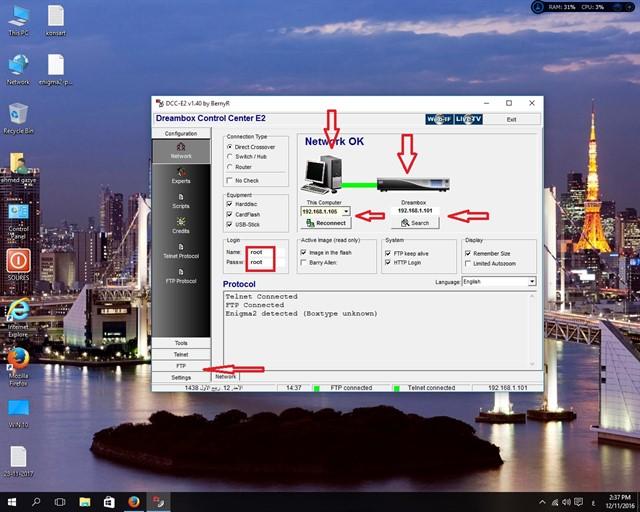Image resolution: width=640 pixels, height=512 pixels.
Task: Open the WIN 10 desktop icon
Action: (18, 413)
